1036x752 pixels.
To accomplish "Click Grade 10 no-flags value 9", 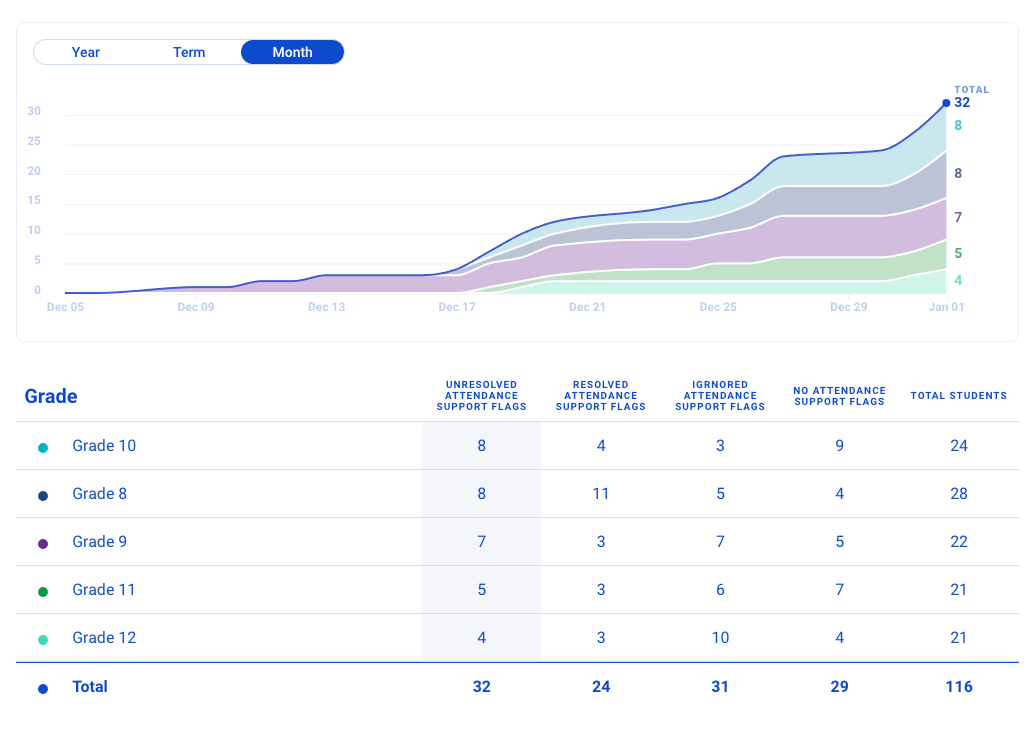I will pyautogui.click(x=839, y=446).
